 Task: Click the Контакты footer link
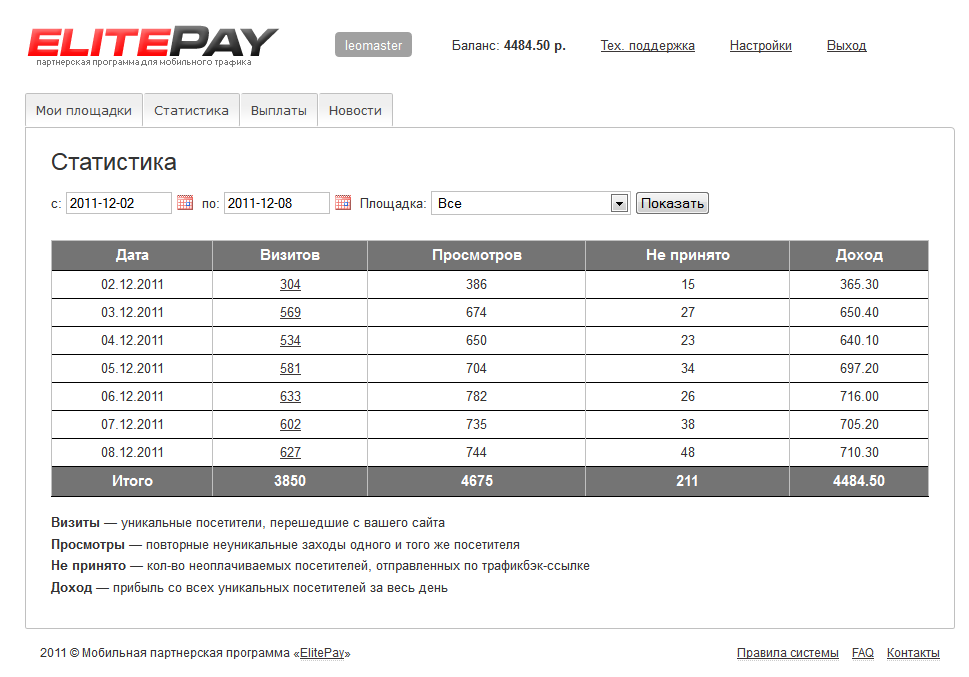click(x=913, y=653)
